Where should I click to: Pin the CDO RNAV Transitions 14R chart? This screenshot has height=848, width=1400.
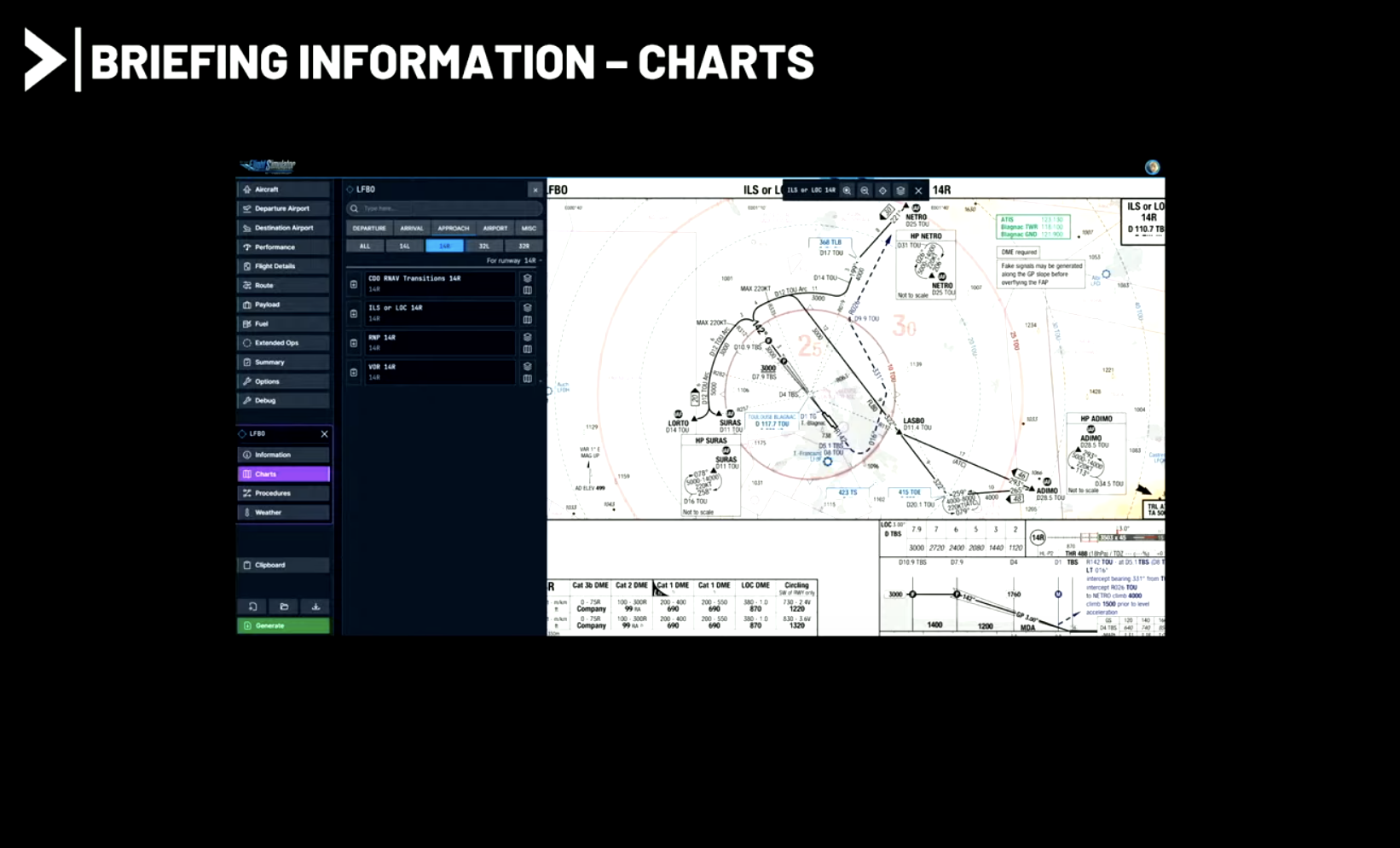pos(354,284)
